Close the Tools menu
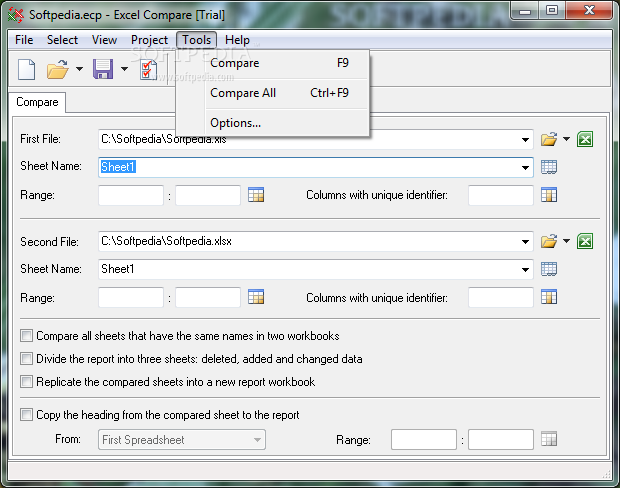The image size is (620, 488). [197, 40]
